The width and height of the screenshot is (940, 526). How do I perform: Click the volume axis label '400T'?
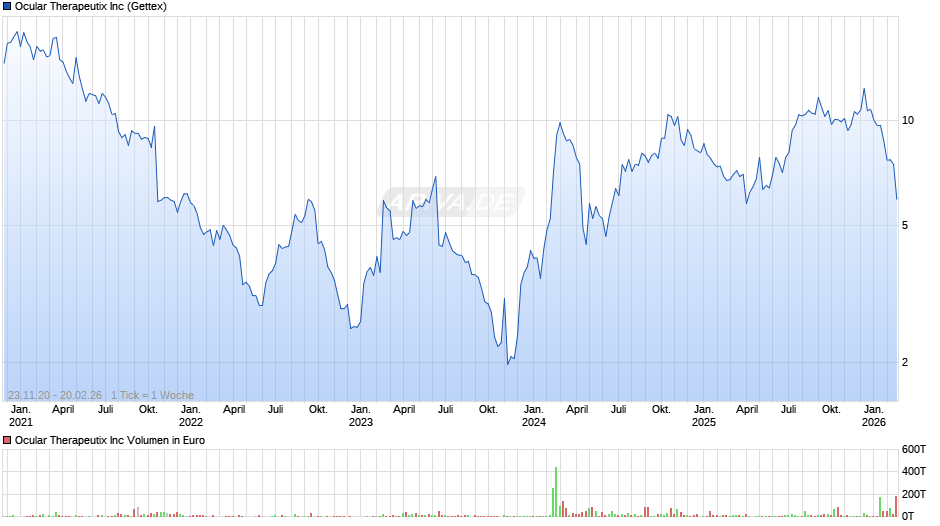click(914, 471)
